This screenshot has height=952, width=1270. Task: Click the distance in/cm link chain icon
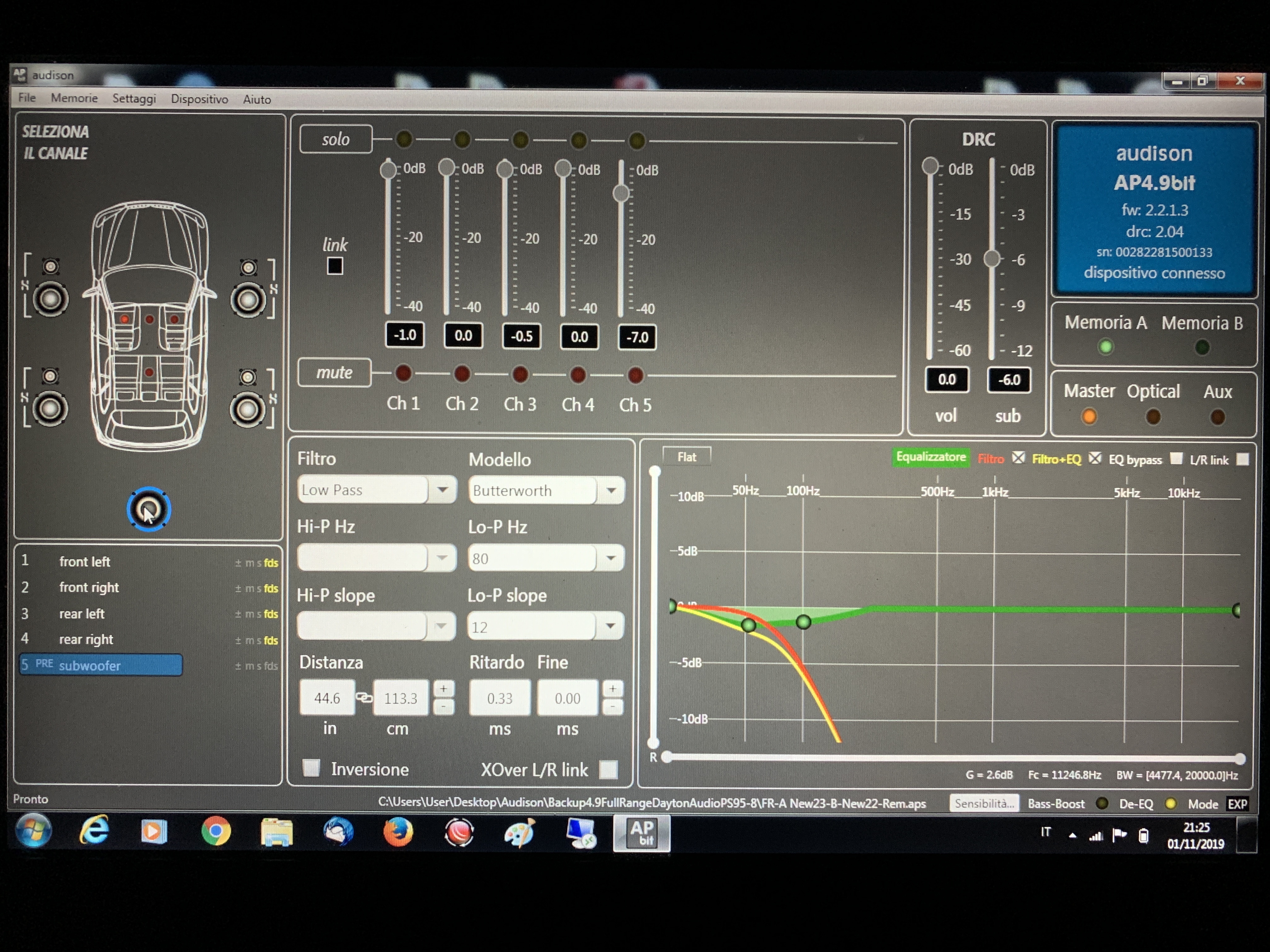pyautogui.click(x=363, y=698)
